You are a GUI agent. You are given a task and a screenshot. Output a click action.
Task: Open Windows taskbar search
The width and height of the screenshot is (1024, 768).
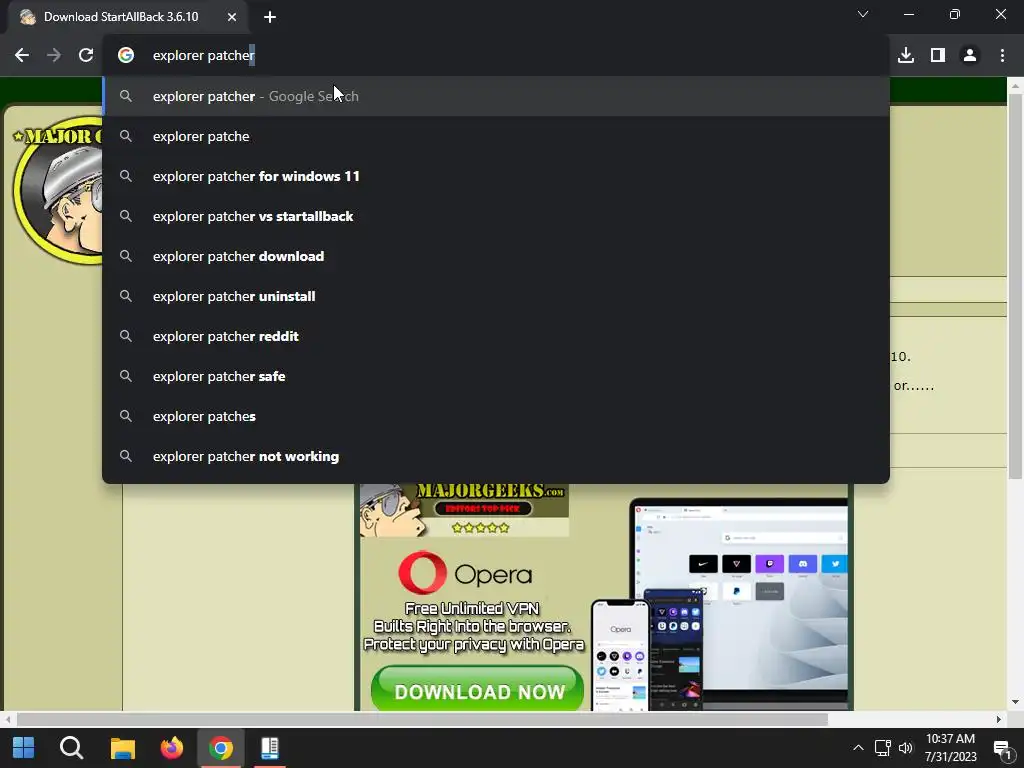pos(71,748)
